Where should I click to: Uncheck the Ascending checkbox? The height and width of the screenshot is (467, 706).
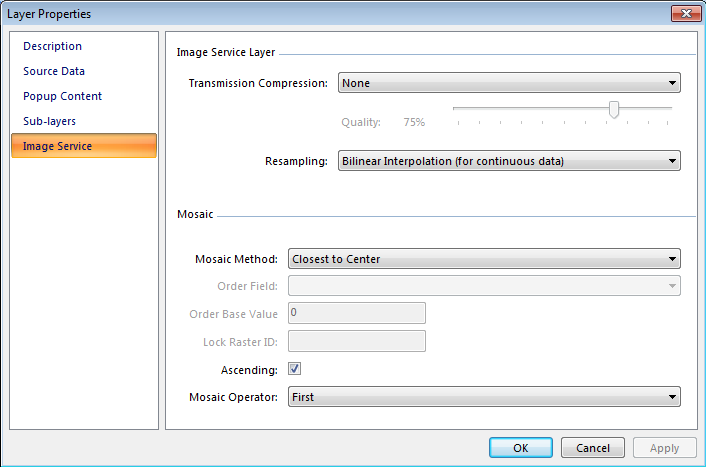point(295,369)
